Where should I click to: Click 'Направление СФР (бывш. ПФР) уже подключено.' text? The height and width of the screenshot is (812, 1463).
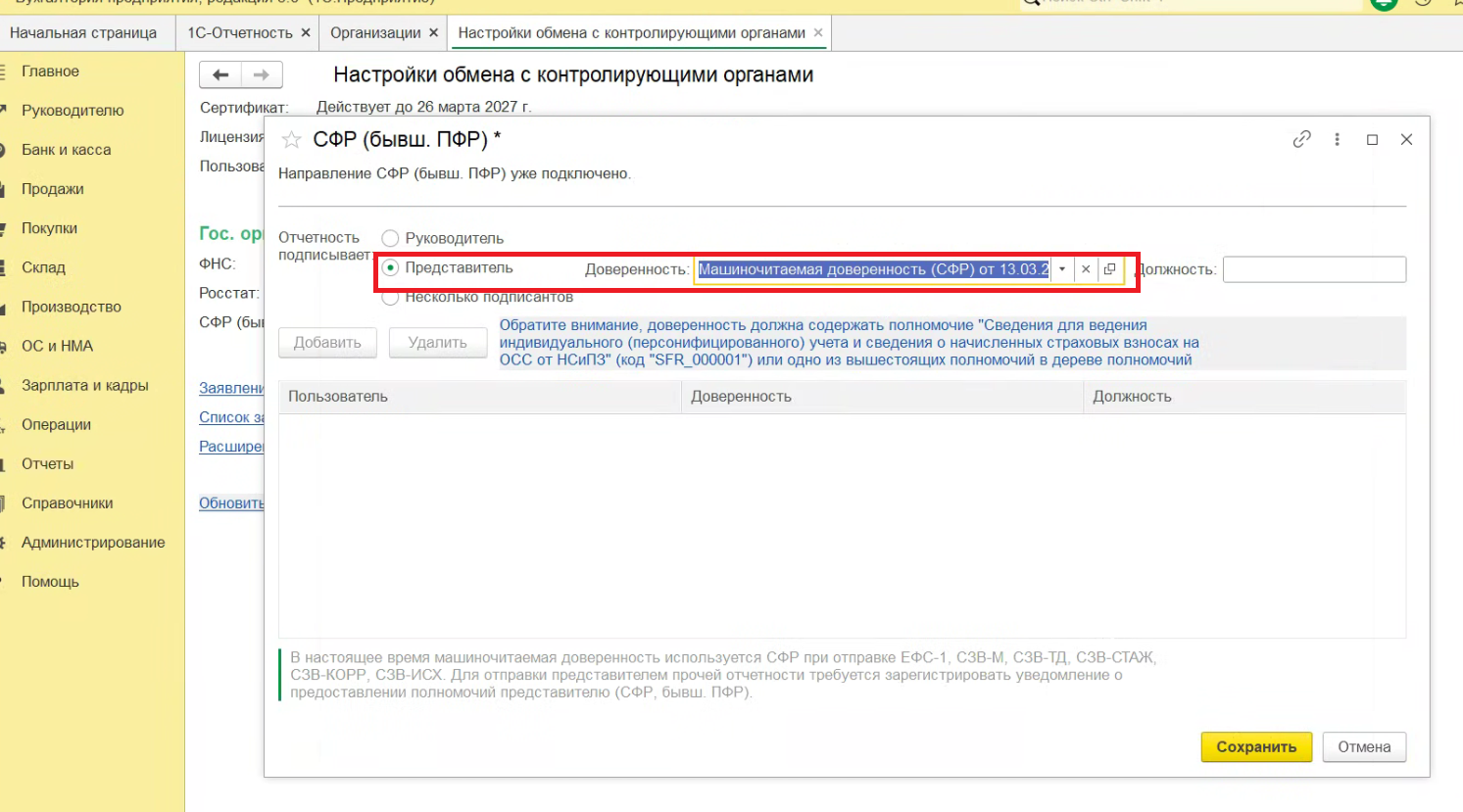pyautogui.click(x=455, y=173)
